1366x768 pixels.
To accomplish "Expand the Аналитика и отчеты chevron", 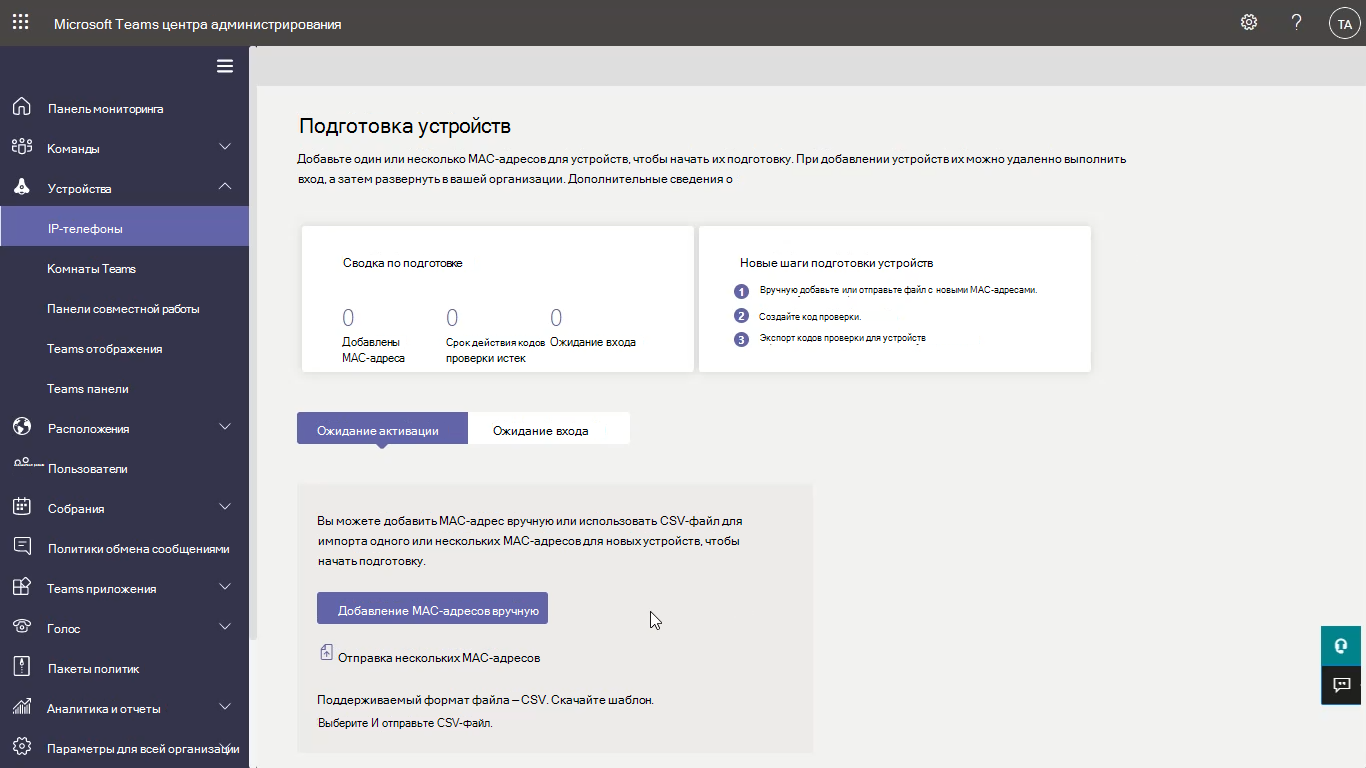I will coord(225,707).
